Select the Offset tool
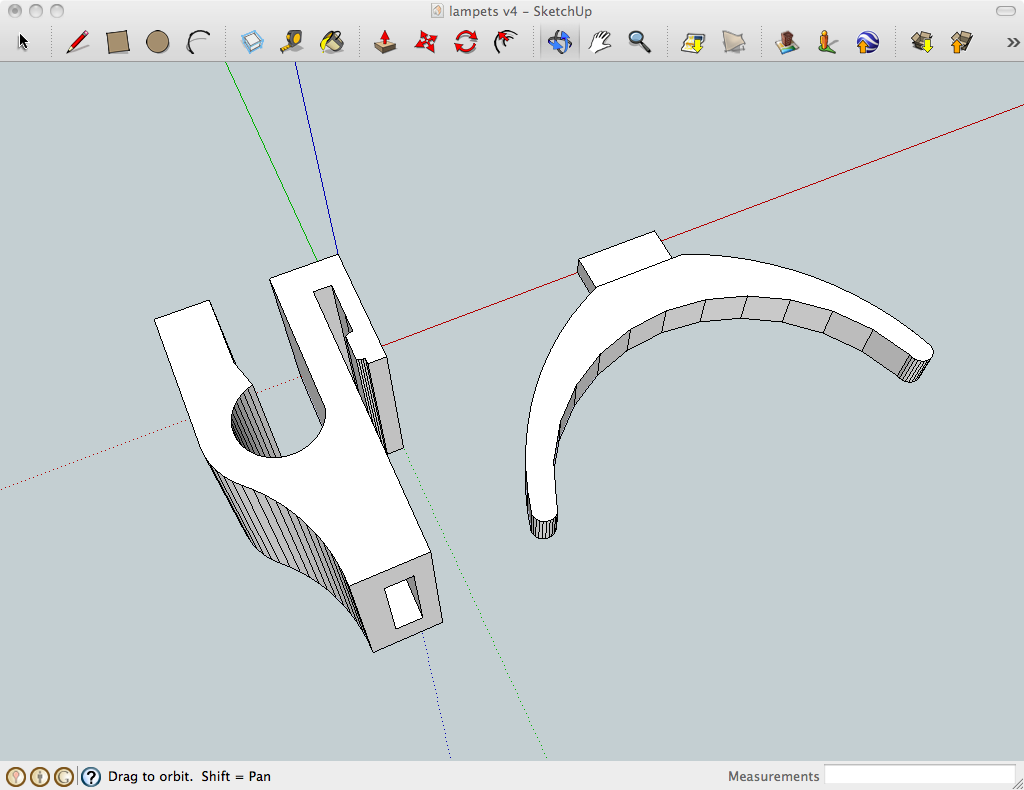The height and width of the screenshot is (790, 1024). (506, 42)
